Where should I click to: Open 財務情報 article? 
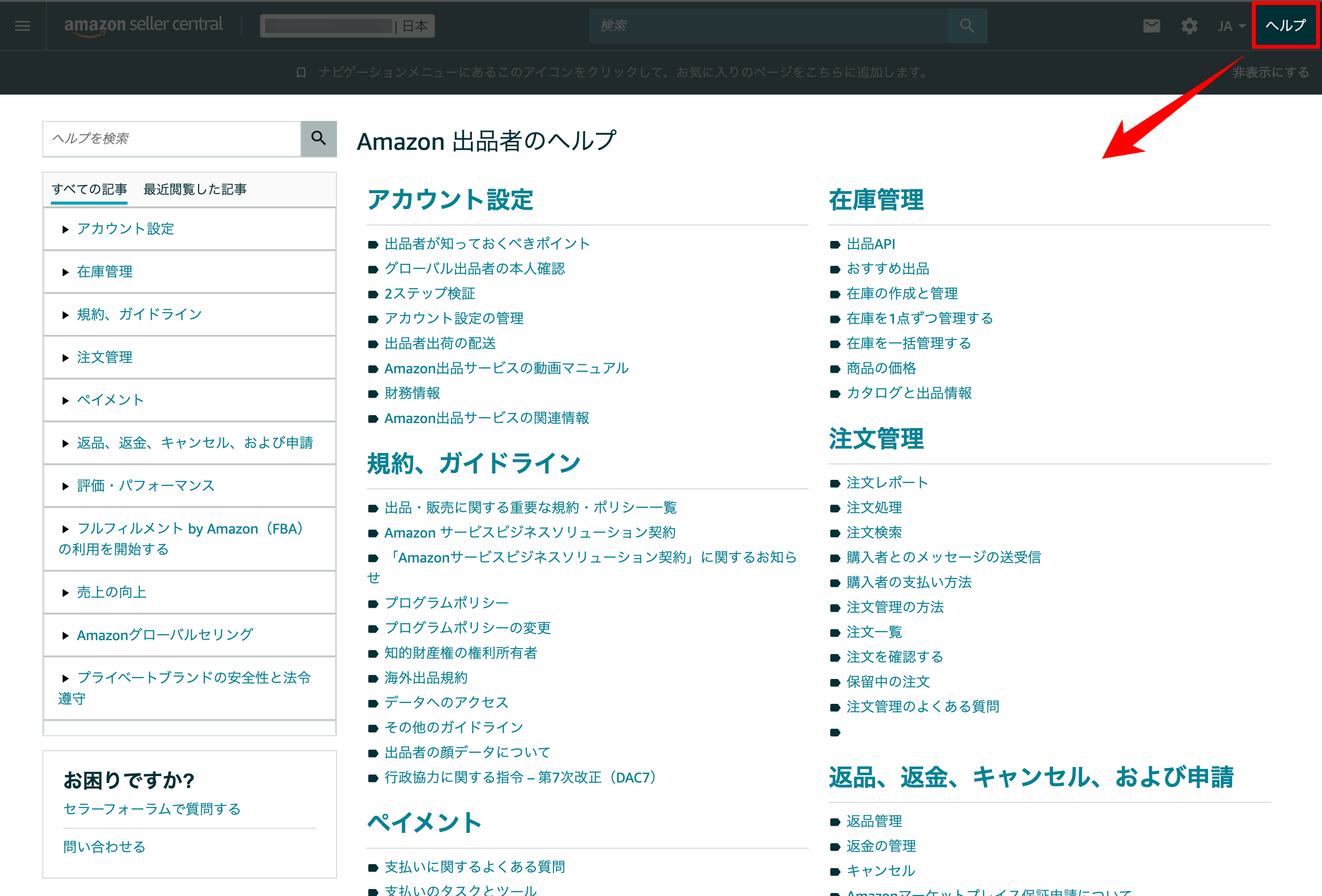coord(413,393)
